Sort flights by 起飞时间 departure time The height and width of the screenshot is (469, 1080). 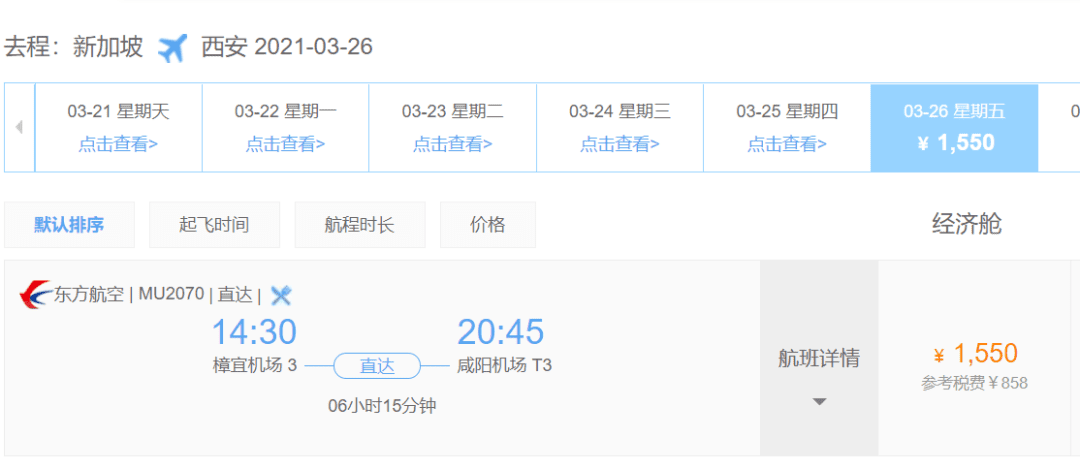214,225
